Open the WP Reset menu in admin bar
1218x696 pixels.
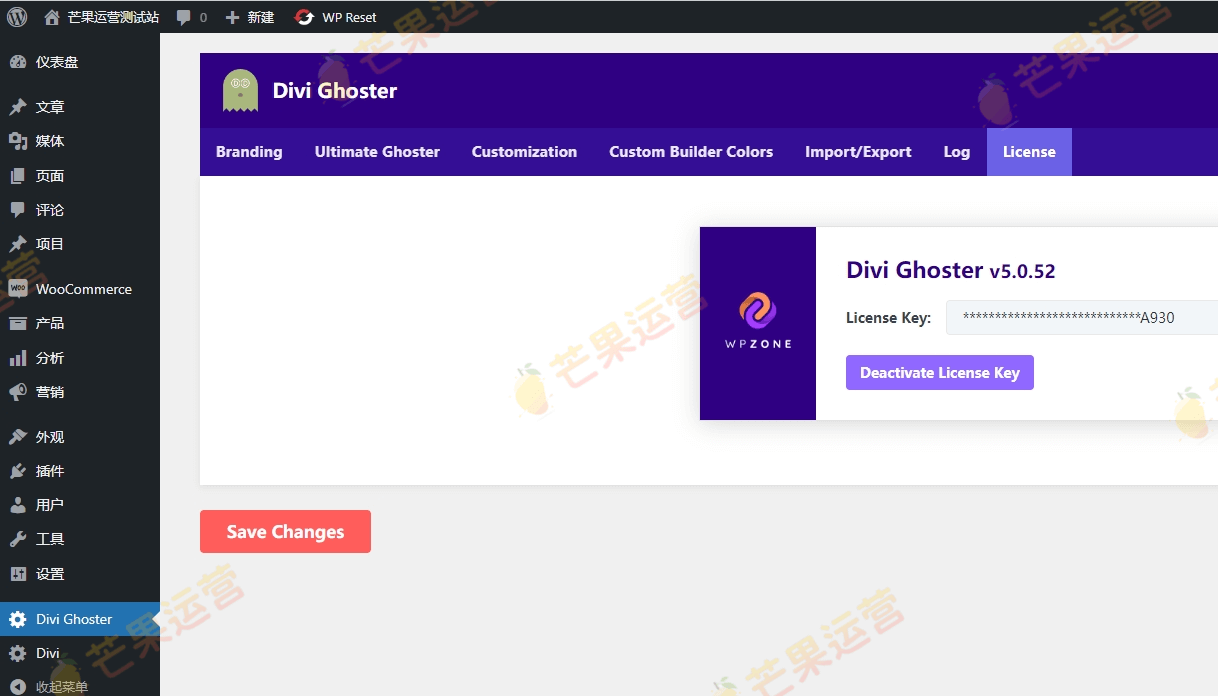[x=335, y=16]
